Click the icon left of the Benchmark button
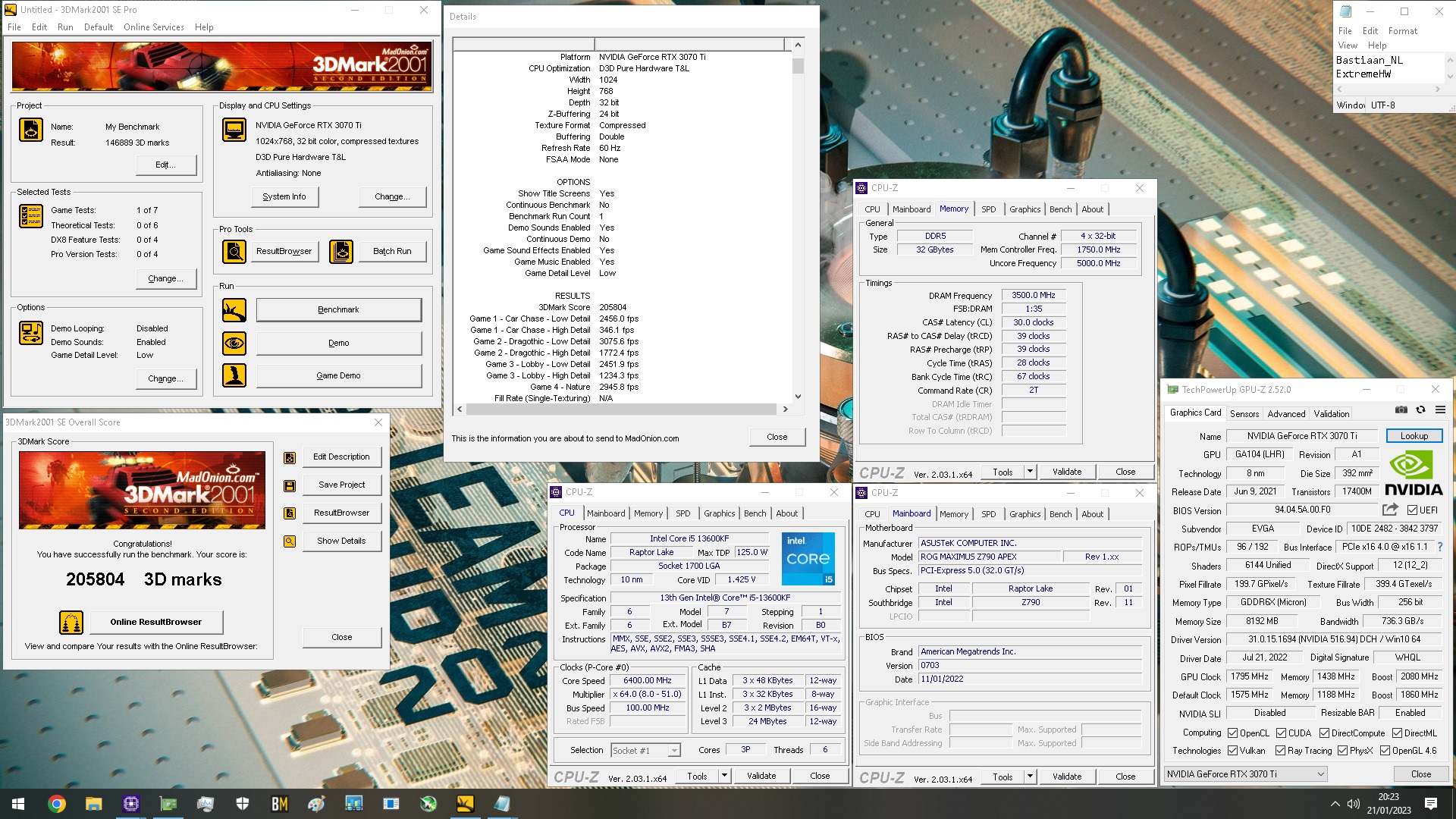The image size is (1456, 819). (x=234, y=310)
